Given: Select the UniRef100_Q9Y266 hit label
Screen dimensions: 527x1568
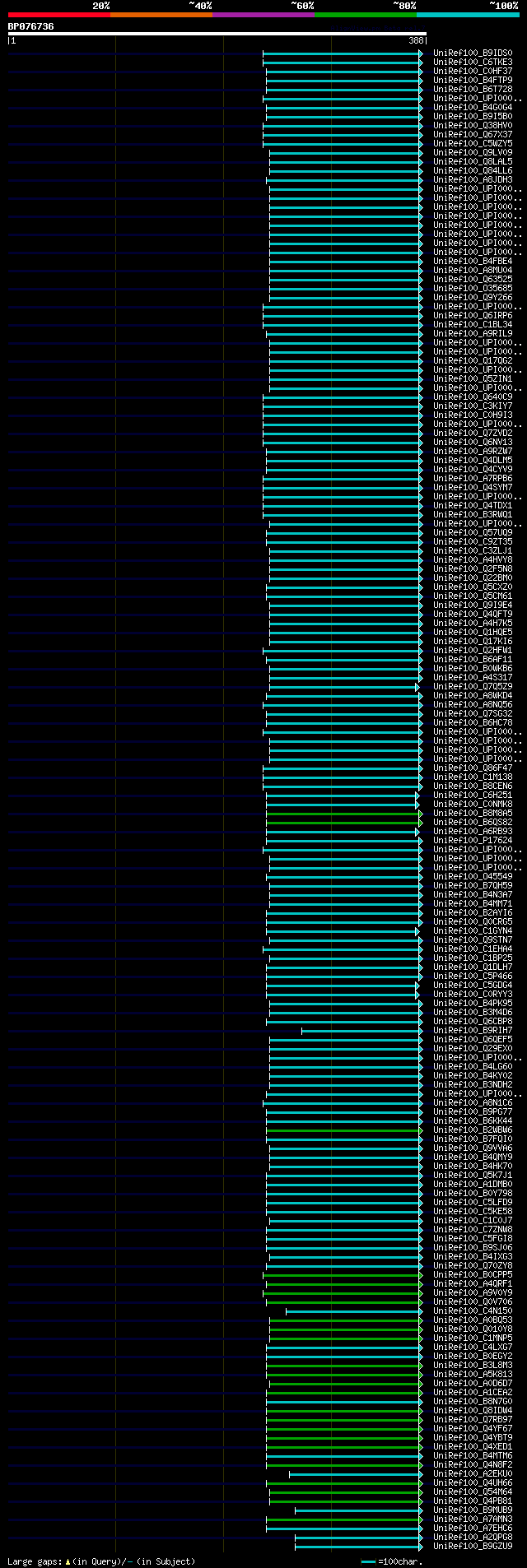Looking at the screenshot, I should tap(473, 297).
